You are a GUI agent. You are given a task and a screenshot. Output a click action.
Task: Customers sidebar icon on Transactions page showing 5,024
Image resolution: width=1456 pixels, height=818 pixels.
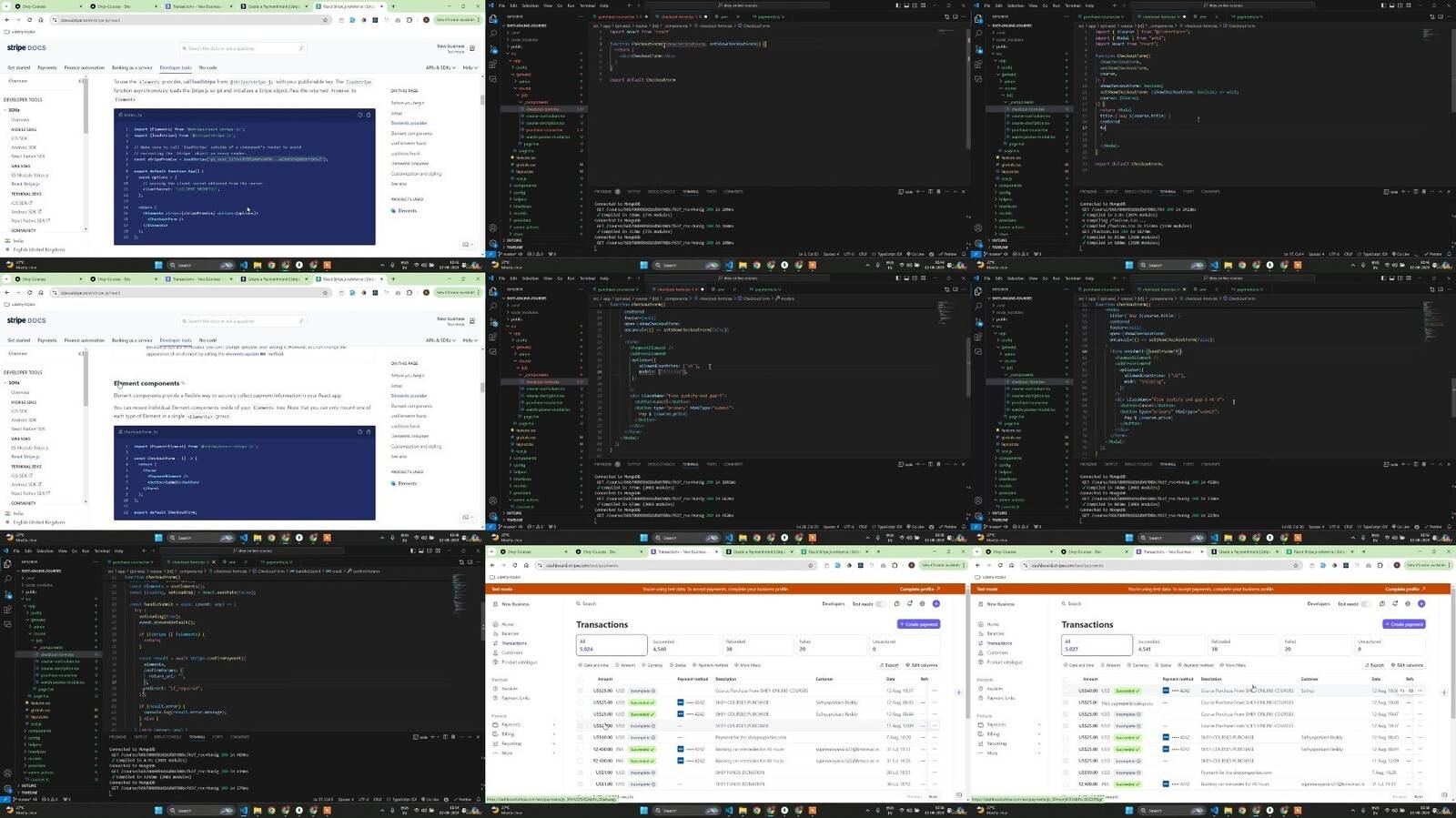[495, 652]
